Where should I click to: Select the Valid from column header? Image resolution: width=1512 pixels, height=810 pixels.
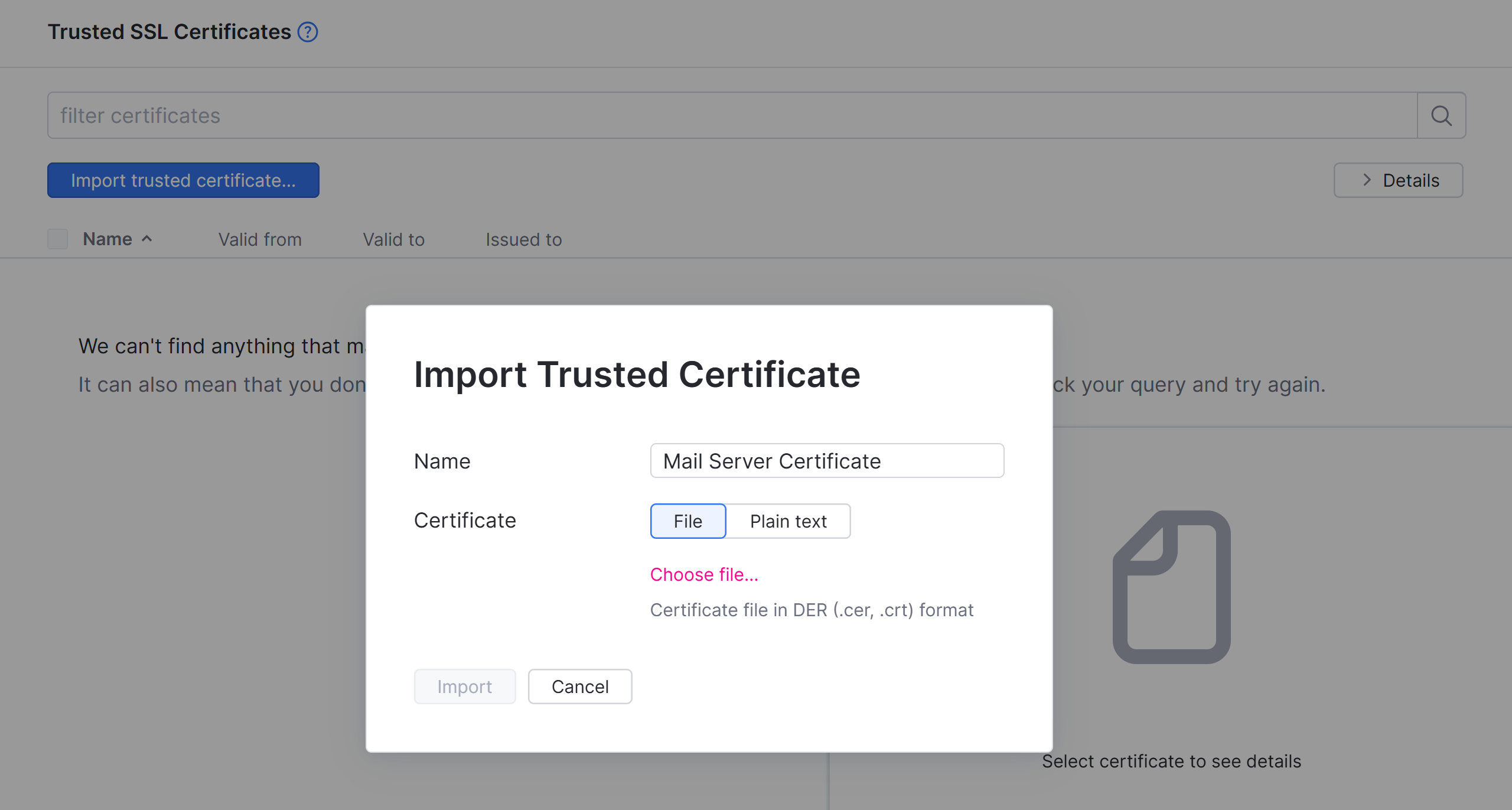(x=260, y=239)
